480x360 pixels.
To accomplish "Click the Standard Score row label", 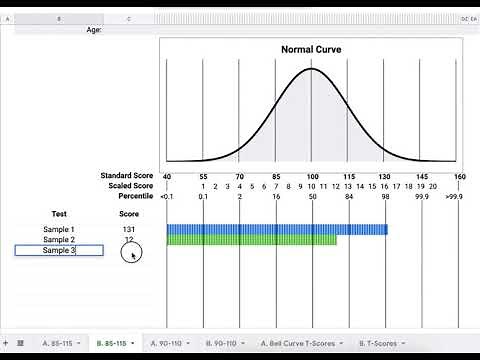I will pos(127,176).
